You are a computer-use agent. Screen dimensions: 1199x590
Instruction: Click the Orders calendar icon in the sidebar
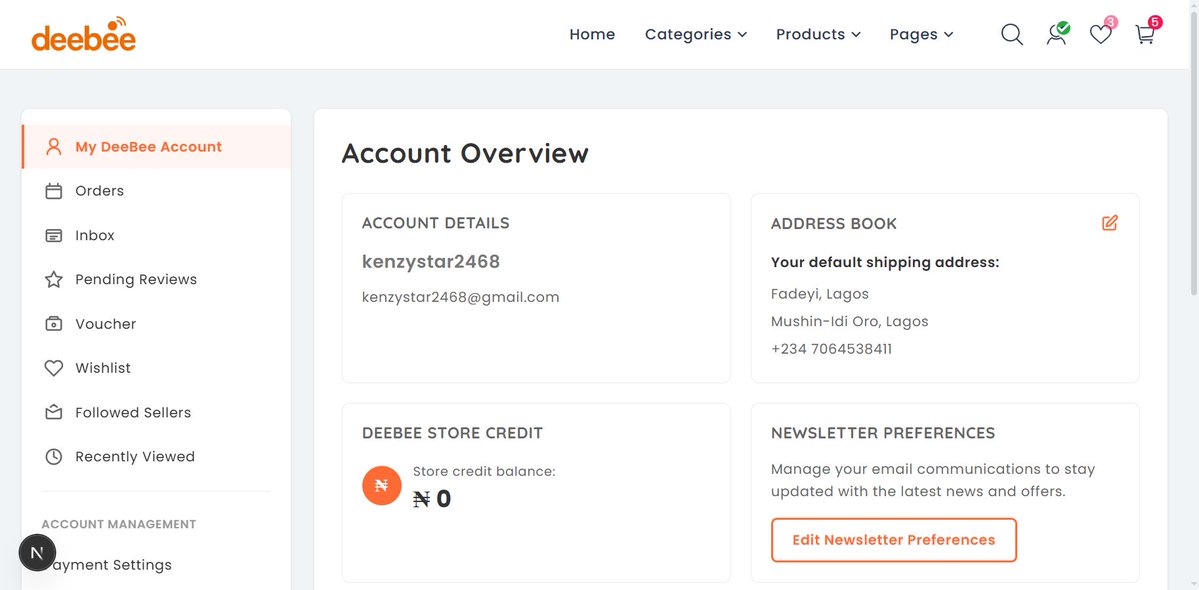53,190
